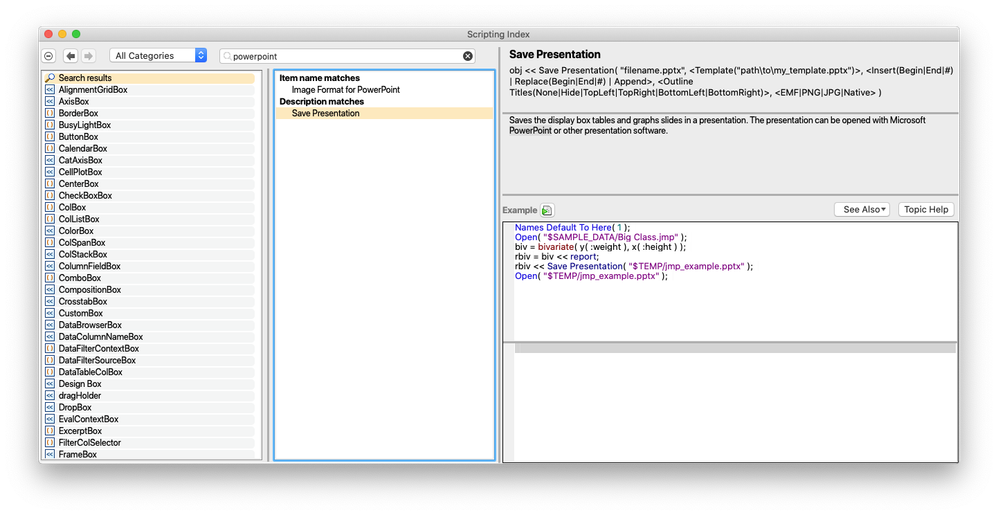Click the icon beside BorderBox
Screen dimensions: 998x515
(50, 113)
